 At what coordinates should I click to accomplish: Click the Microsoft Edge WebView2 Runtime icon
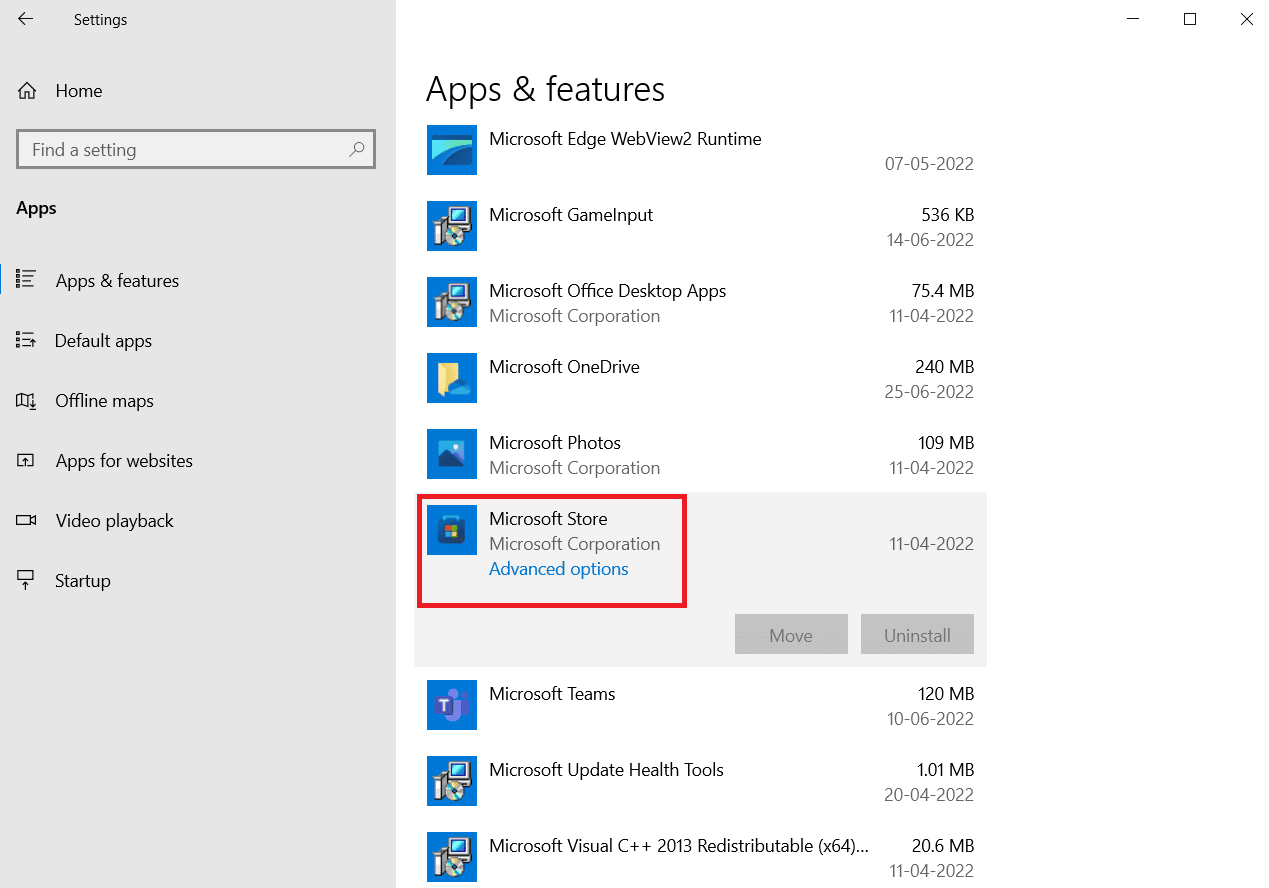coord(452,150)
